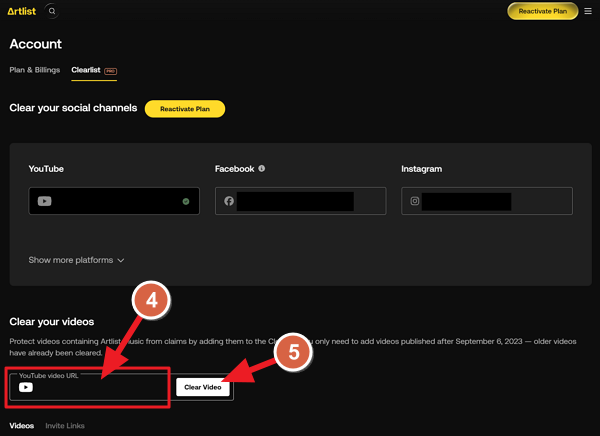This screenshot has height=436, width=600.
Task: Click the Clear your videos heading
Action: click(52, 322)
